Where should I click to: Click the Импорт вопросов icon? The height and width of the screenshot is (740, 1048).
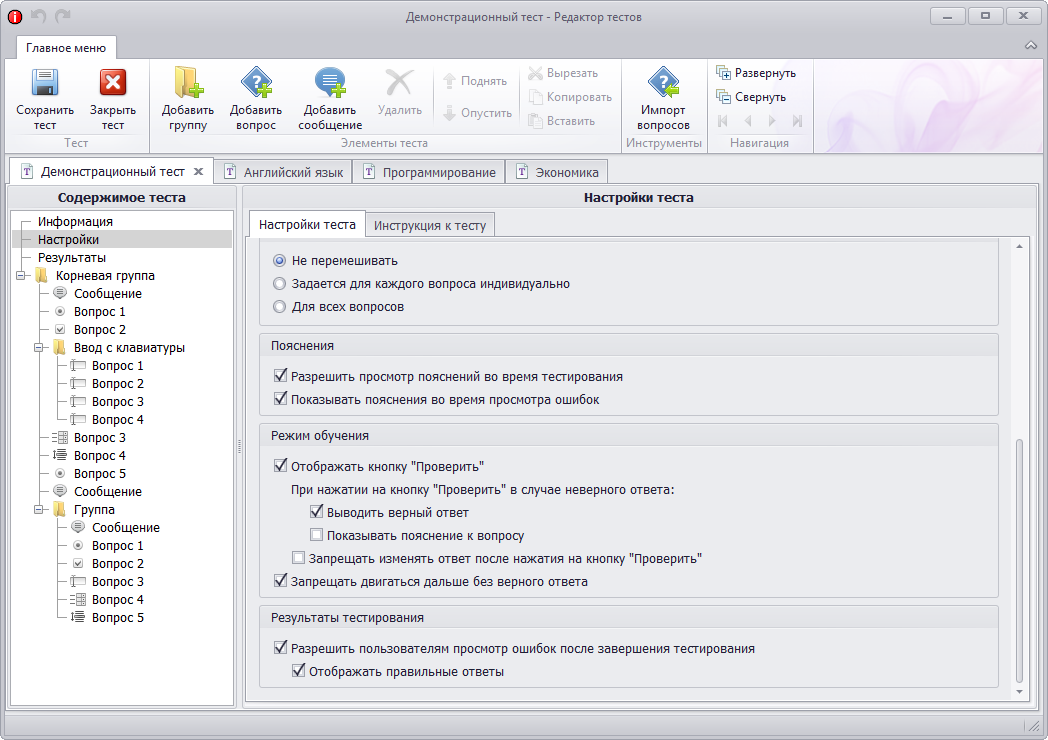[x=663, y=82]
